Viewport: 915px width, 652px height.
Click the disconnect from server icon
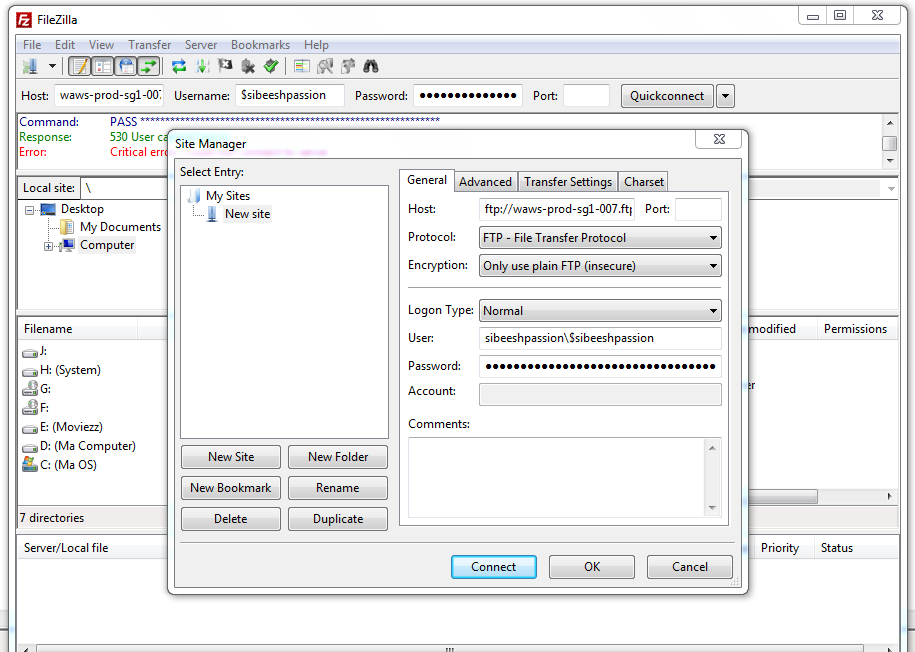pos(248,67)
